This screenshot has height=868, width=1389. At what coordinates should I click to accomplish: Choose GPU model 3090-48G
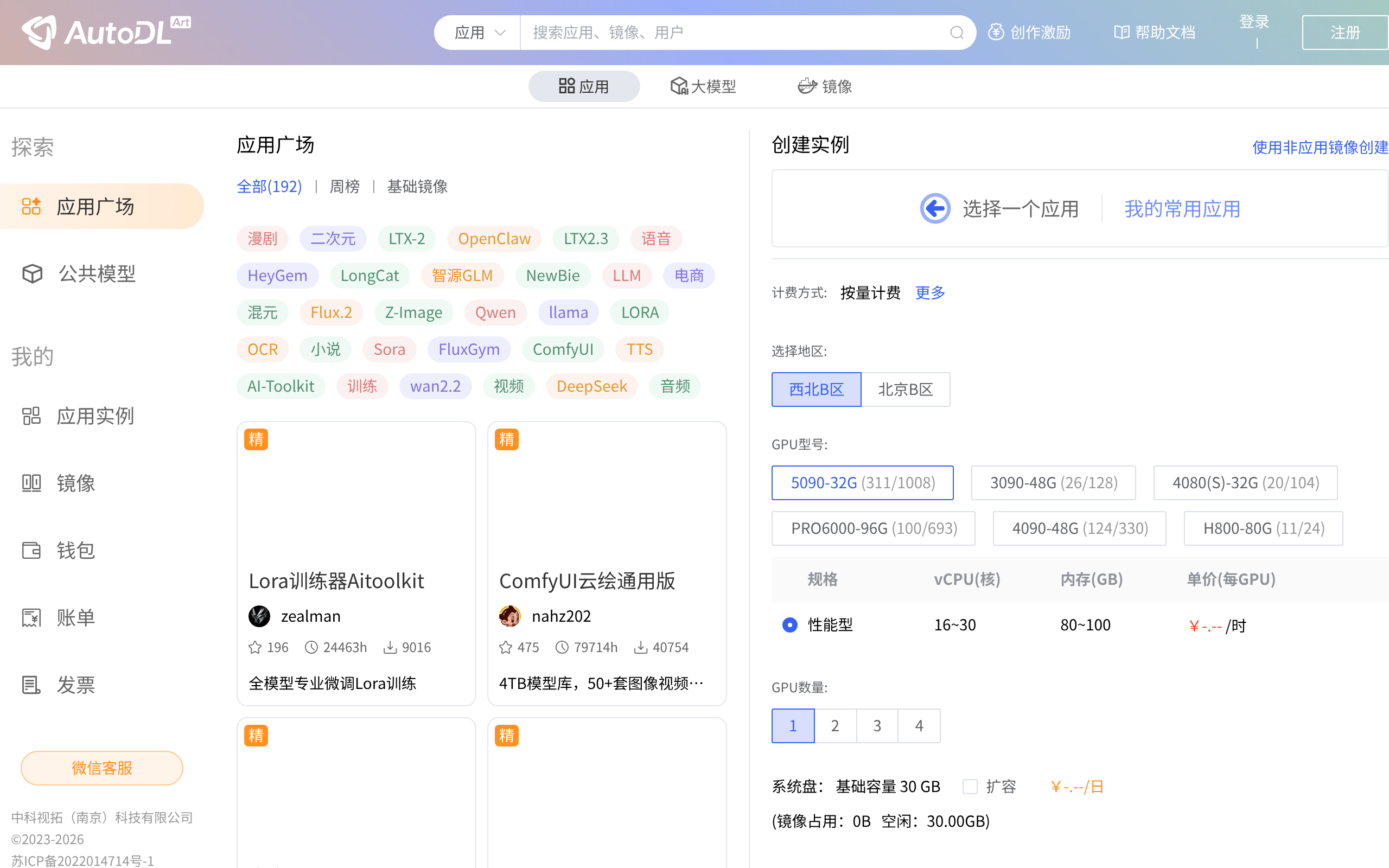coord(1053,482)
